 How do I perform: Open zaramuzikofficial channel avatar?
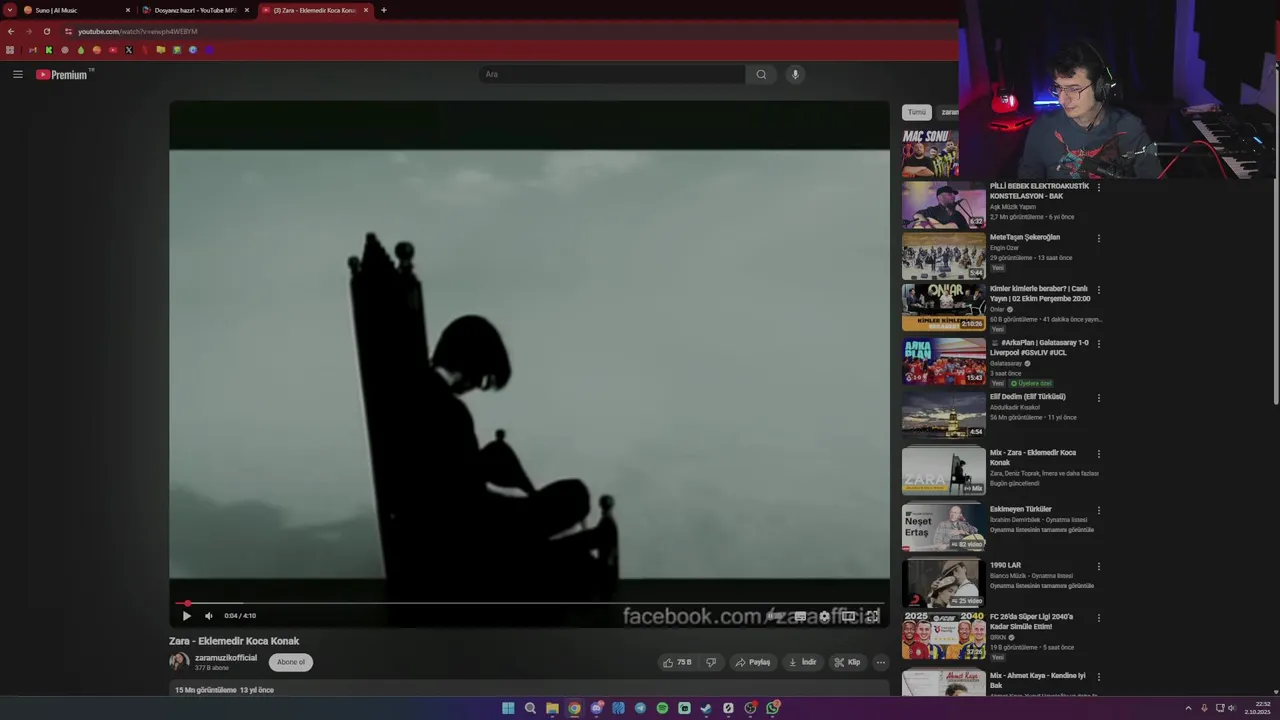click(x=179, y=661)
